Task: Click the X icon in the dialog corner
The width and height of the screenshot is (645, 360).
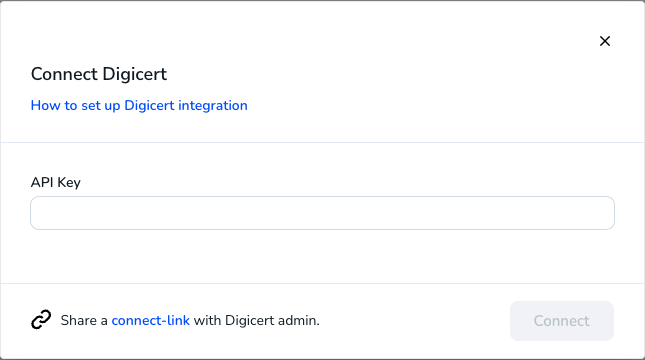Action: coord(605,41)
